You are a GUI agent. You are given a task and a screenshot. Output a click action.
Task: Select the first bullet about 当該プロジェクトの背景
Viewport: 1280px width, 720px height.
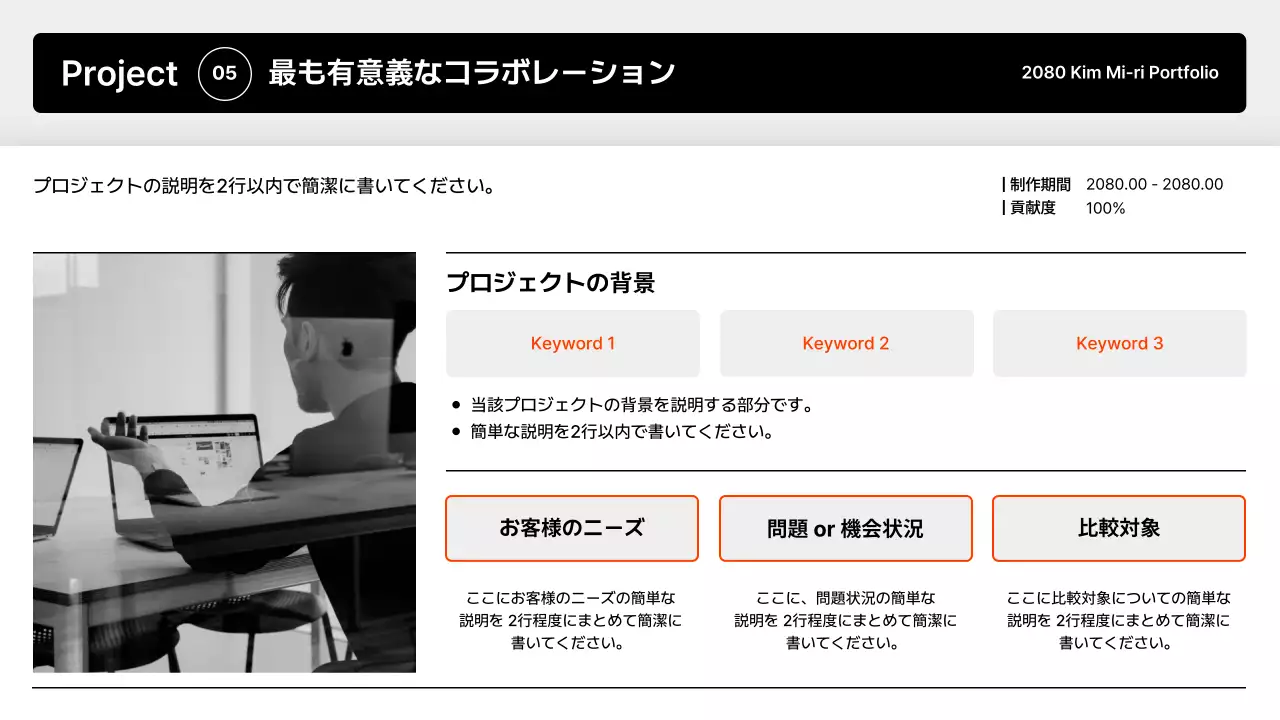point(641,405)
